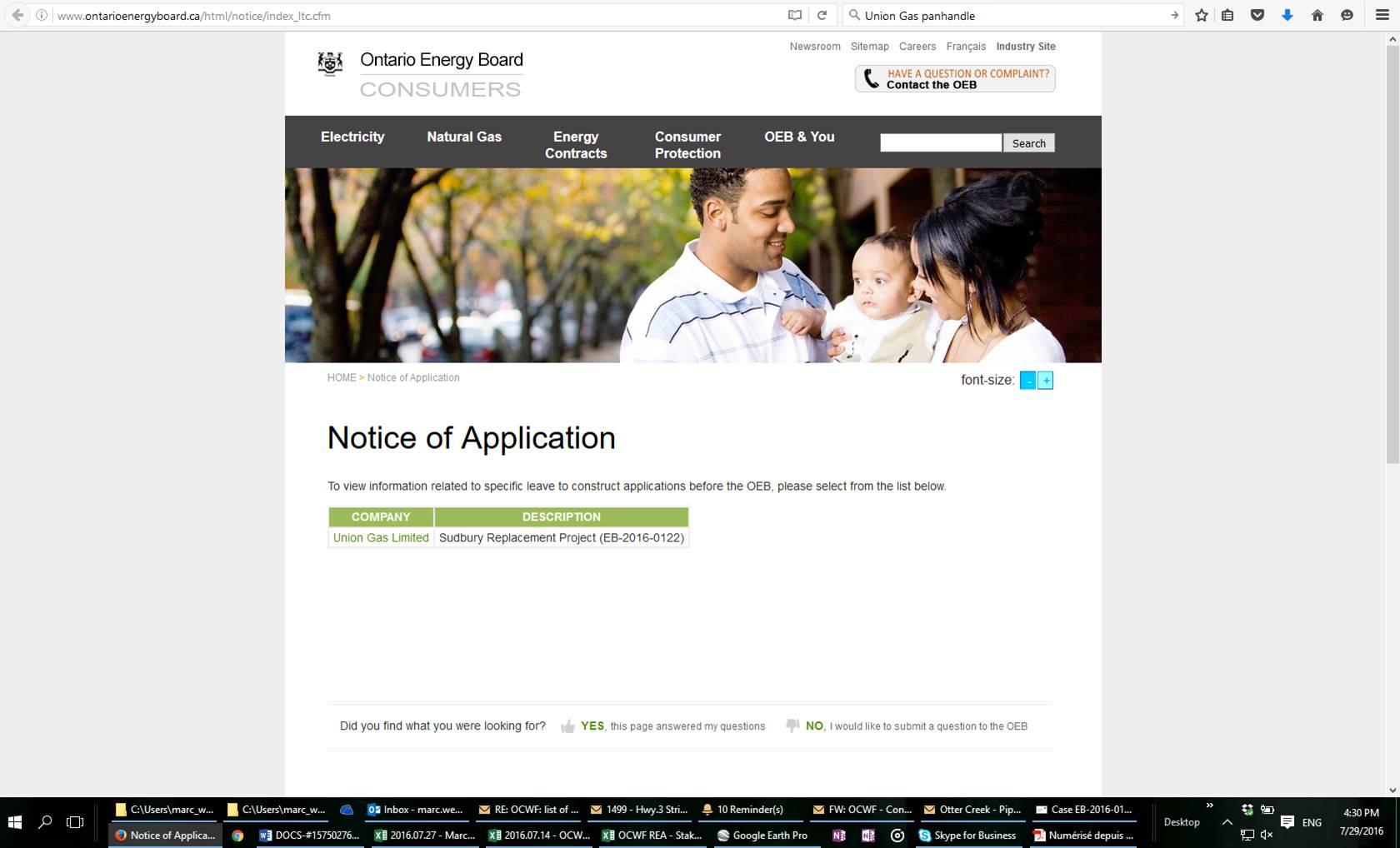The image size is (1400, 848).
Task: Click the site Search button
Action: 1028,143
